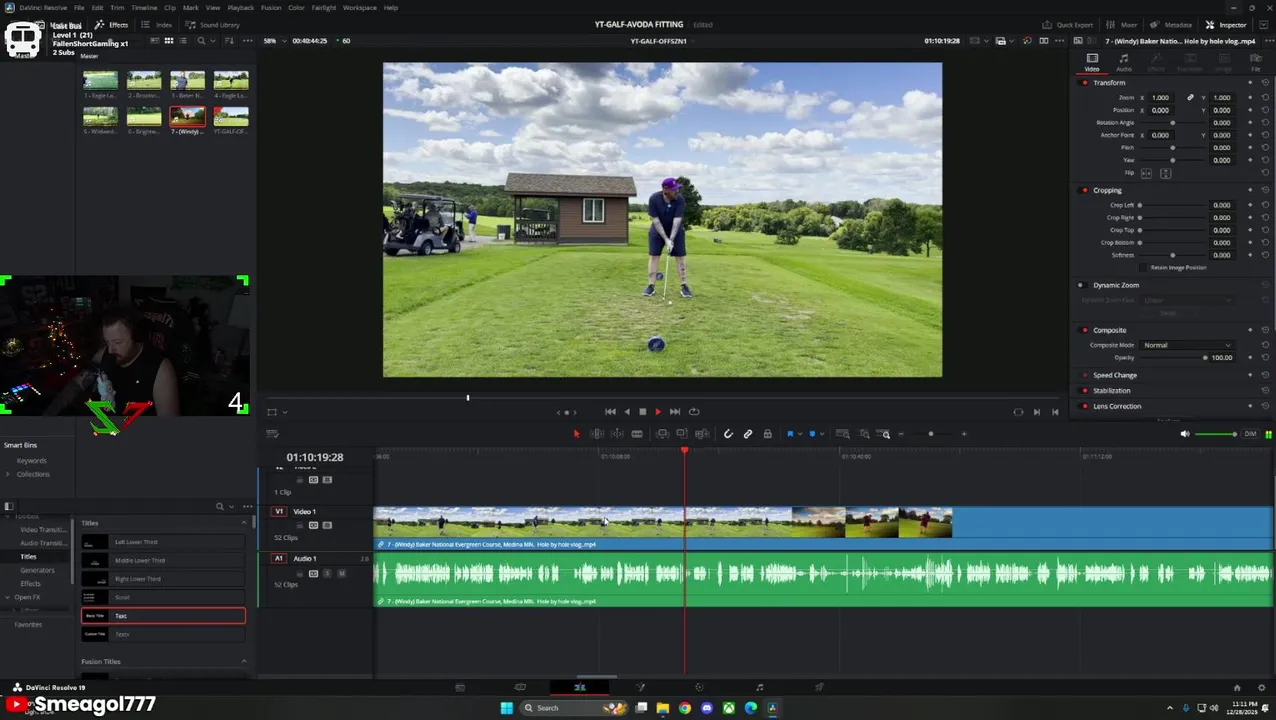Open media pool search

[x=201, y=41]
